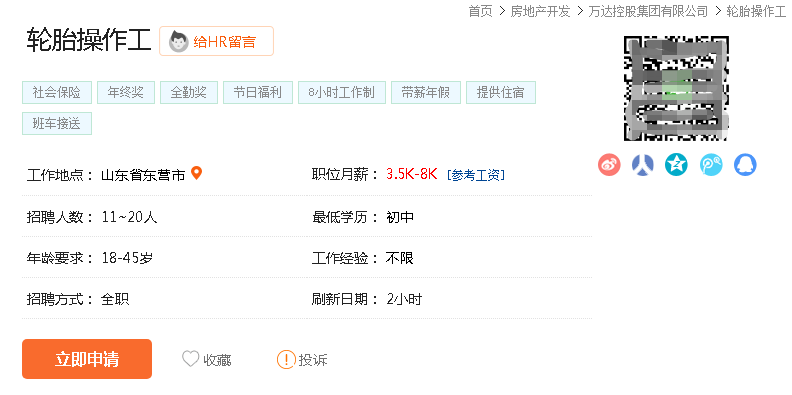
Task: Select the 班车接送 benefit tag
Action: (x=57, y=123)
